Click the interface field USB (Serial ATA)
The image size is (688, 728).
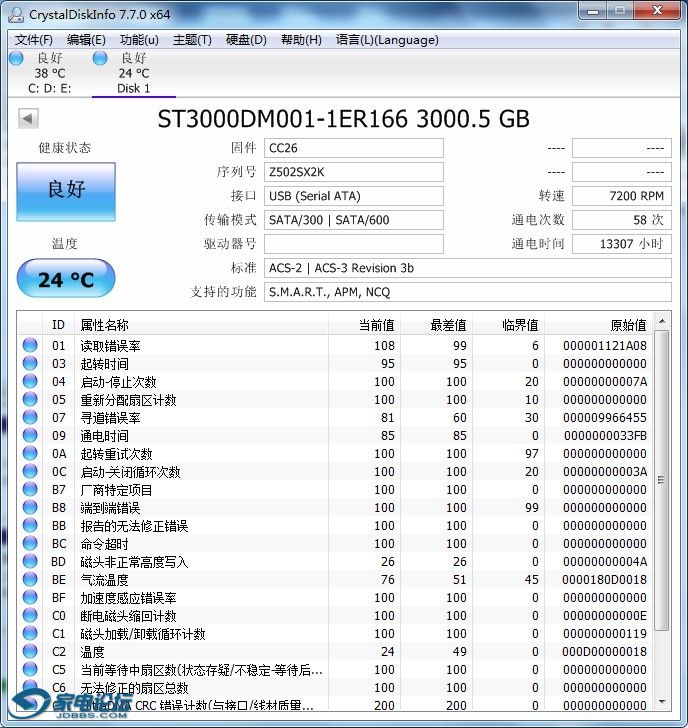354,196
